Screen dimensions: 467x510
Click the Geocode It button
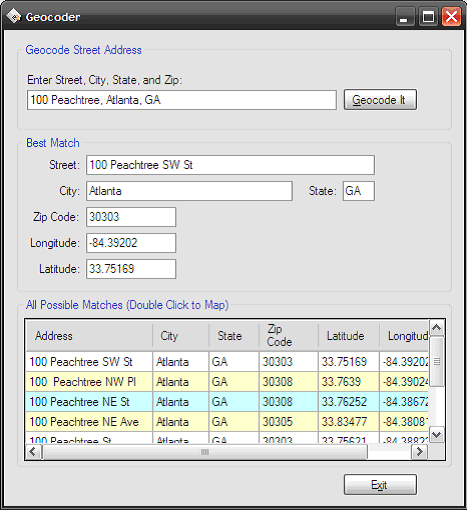pos(380,100)
